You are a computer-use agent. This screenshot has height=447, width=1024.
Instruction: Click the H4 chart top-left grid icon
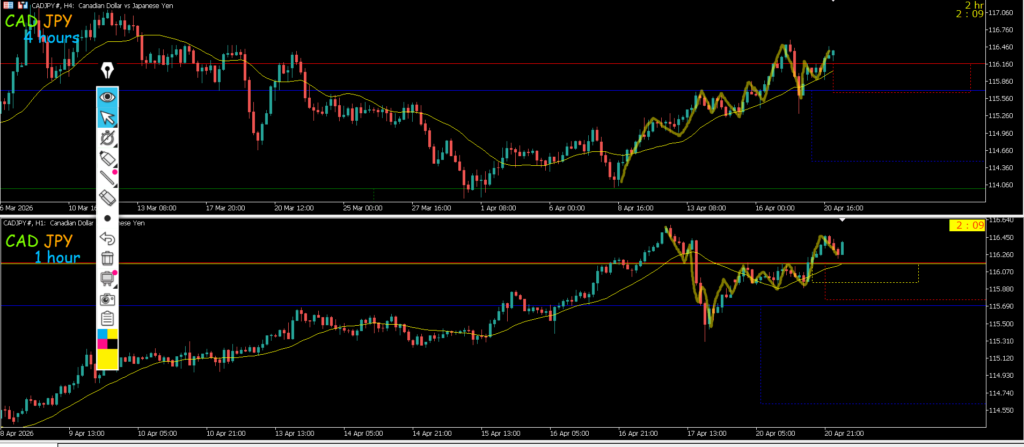(5, 5)
